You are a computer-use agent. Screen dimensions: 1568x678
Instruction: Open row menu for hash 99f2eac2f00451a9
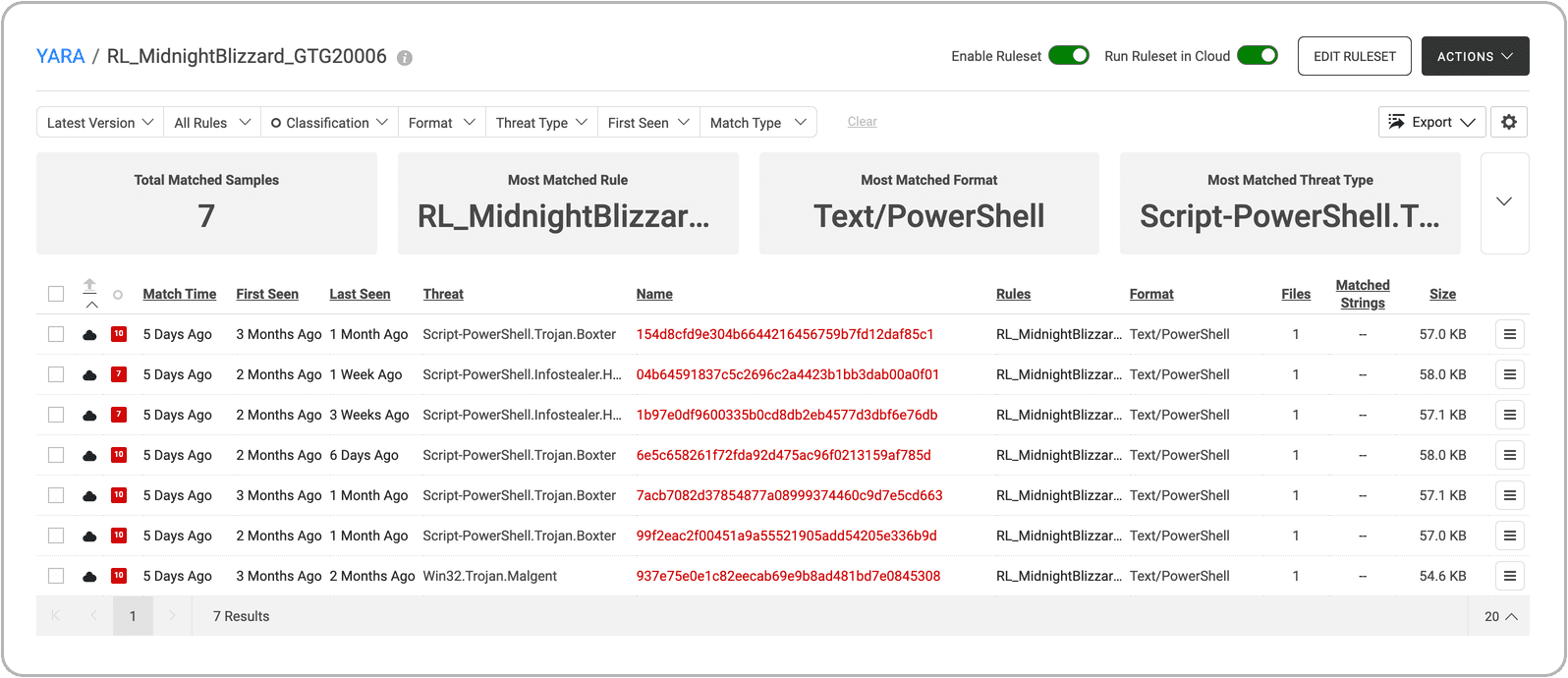1510,536
